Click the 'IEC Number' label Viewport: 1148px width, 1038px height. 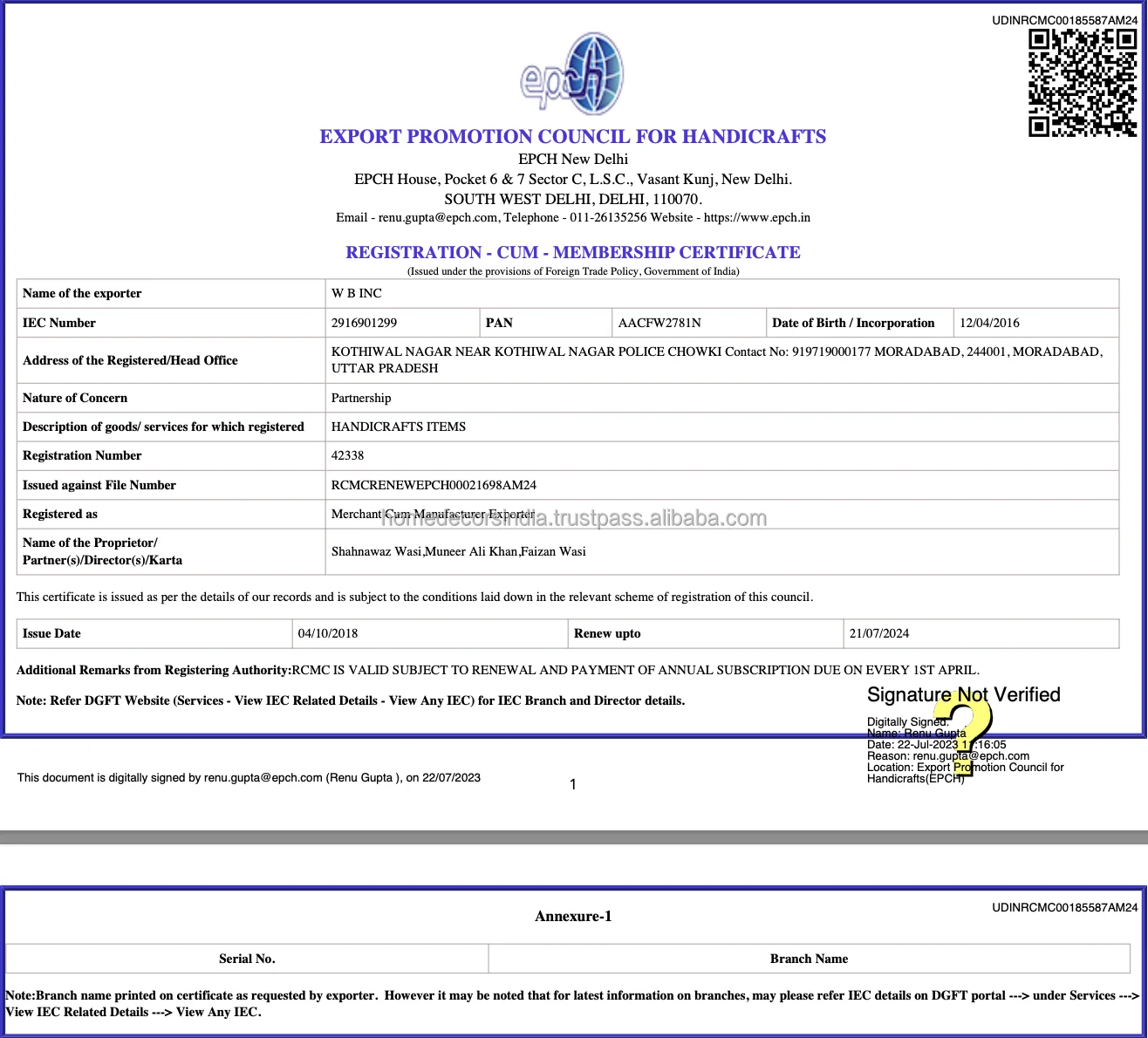pos(59,323)
